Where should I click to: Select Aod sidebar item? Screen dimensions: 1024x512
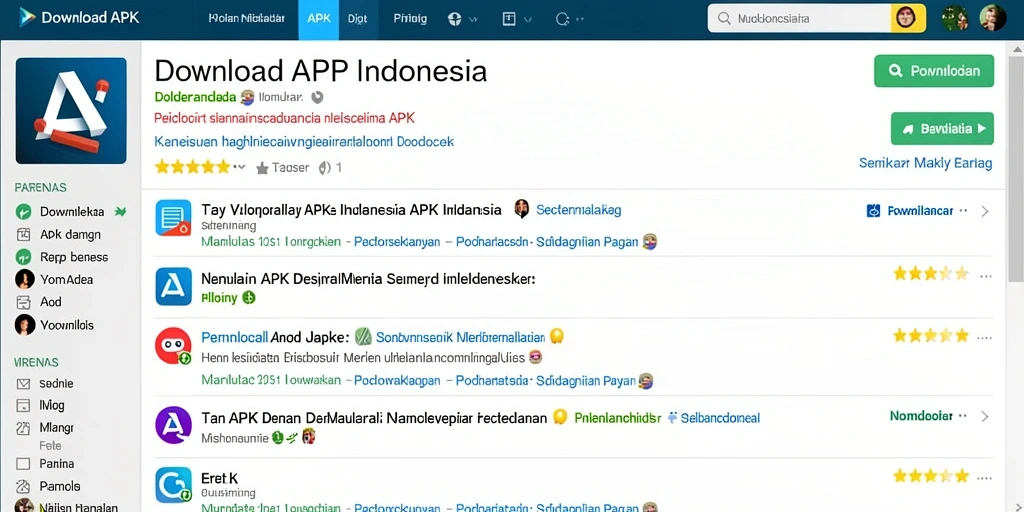tap(50, 302)
